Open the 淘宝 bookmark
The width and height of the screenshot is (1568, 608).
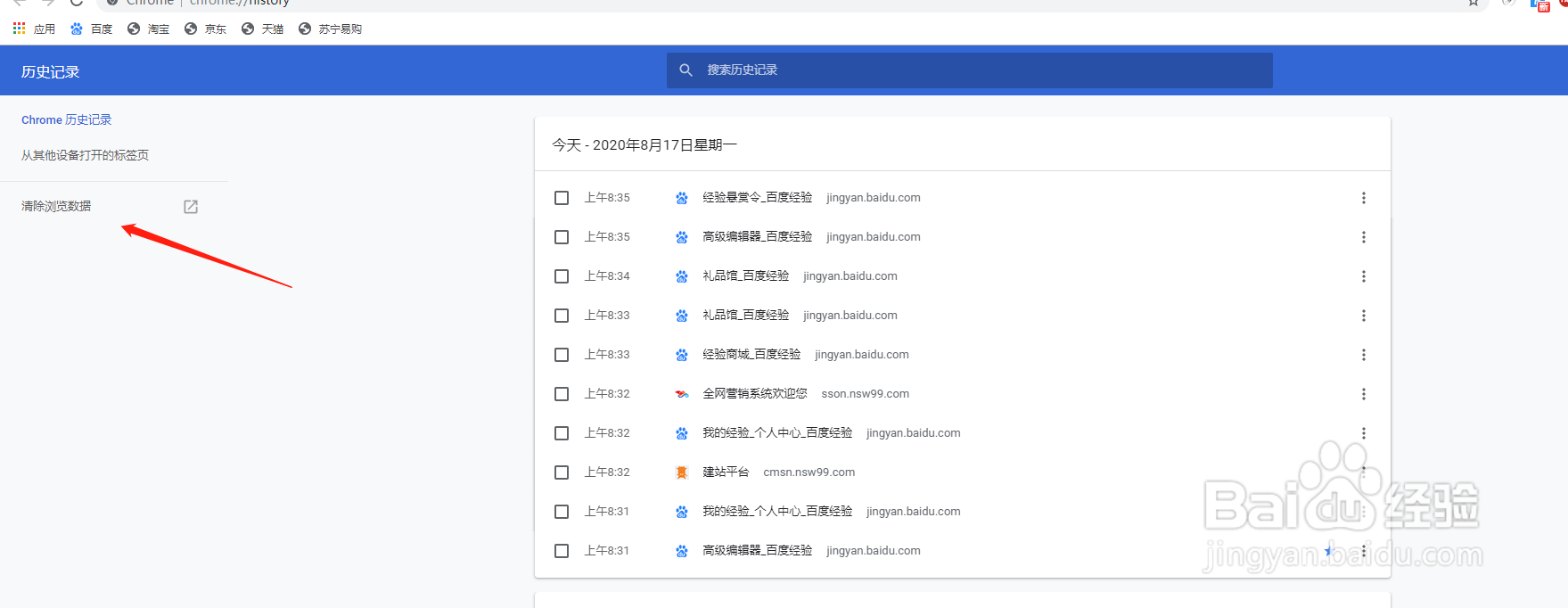tap(148, 29)
